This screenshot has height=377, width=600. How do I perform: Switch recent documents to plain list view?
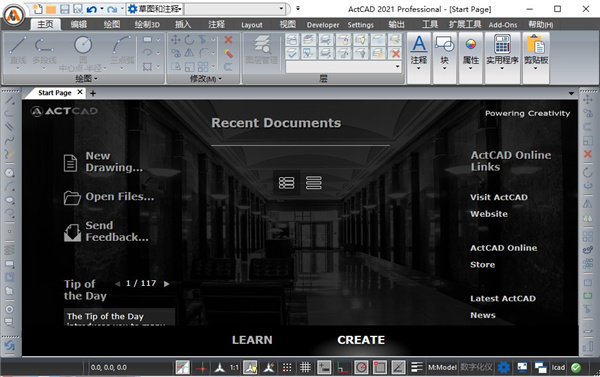pyautogui.click(x=314, y=183)
